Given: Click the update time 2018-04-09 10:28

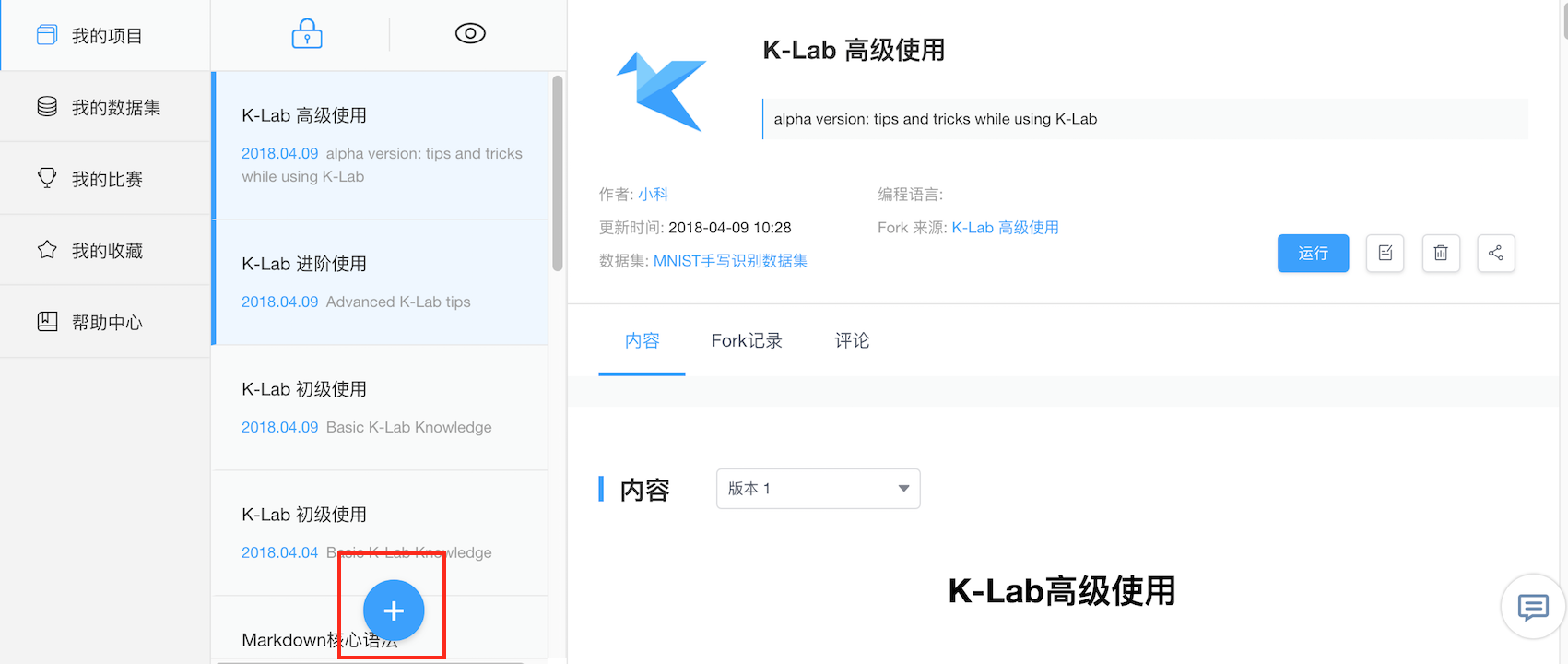Looking at the screenshot, I should click(730, 228).
